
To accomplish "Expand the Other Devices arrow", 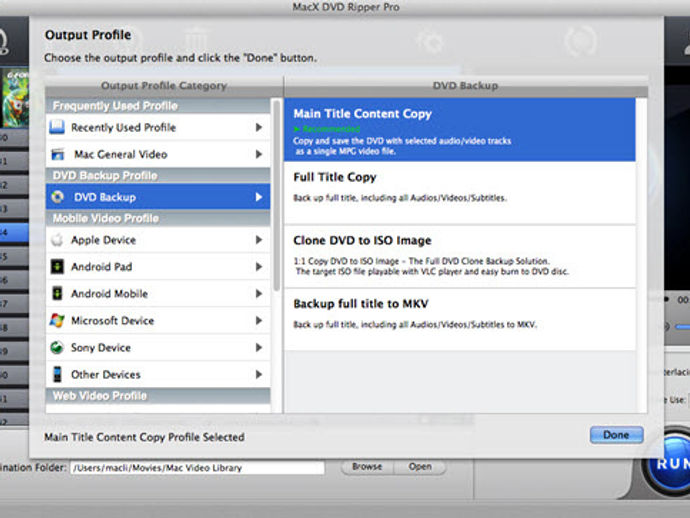I will [x=259, y=375].
